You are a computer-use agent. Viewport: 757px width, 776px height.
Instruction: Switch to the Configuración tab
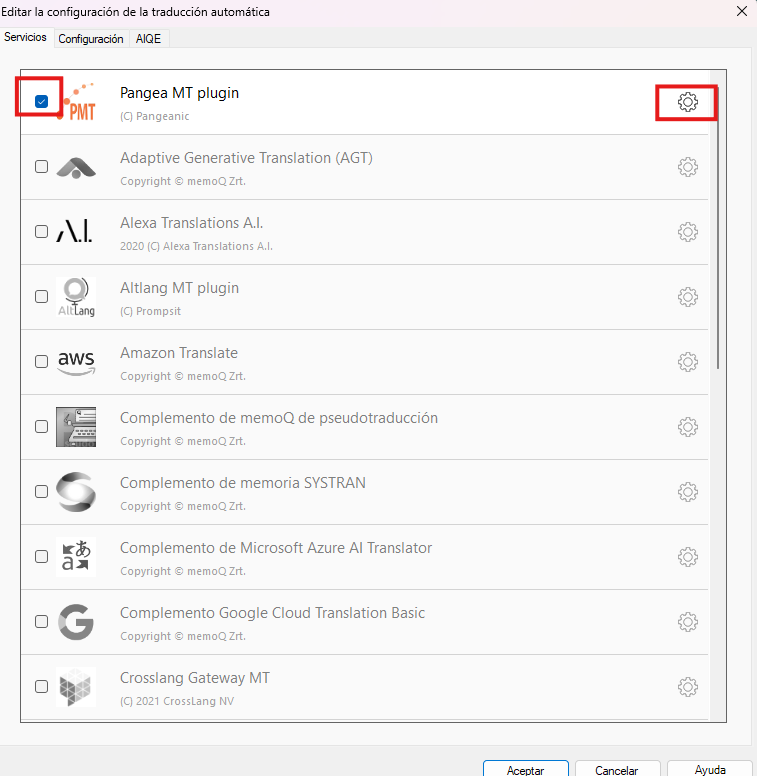[x=91, y=39]
